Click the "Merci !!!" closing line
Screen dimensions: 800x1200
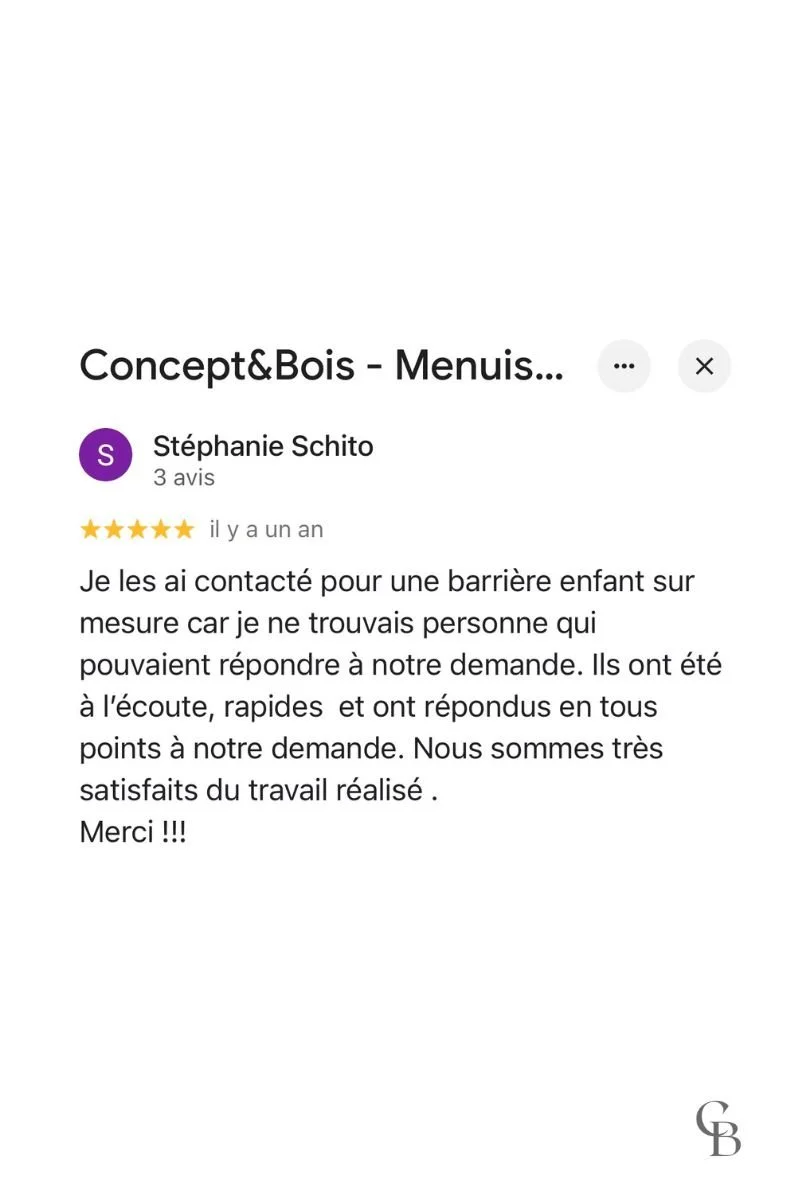[133, 832]
